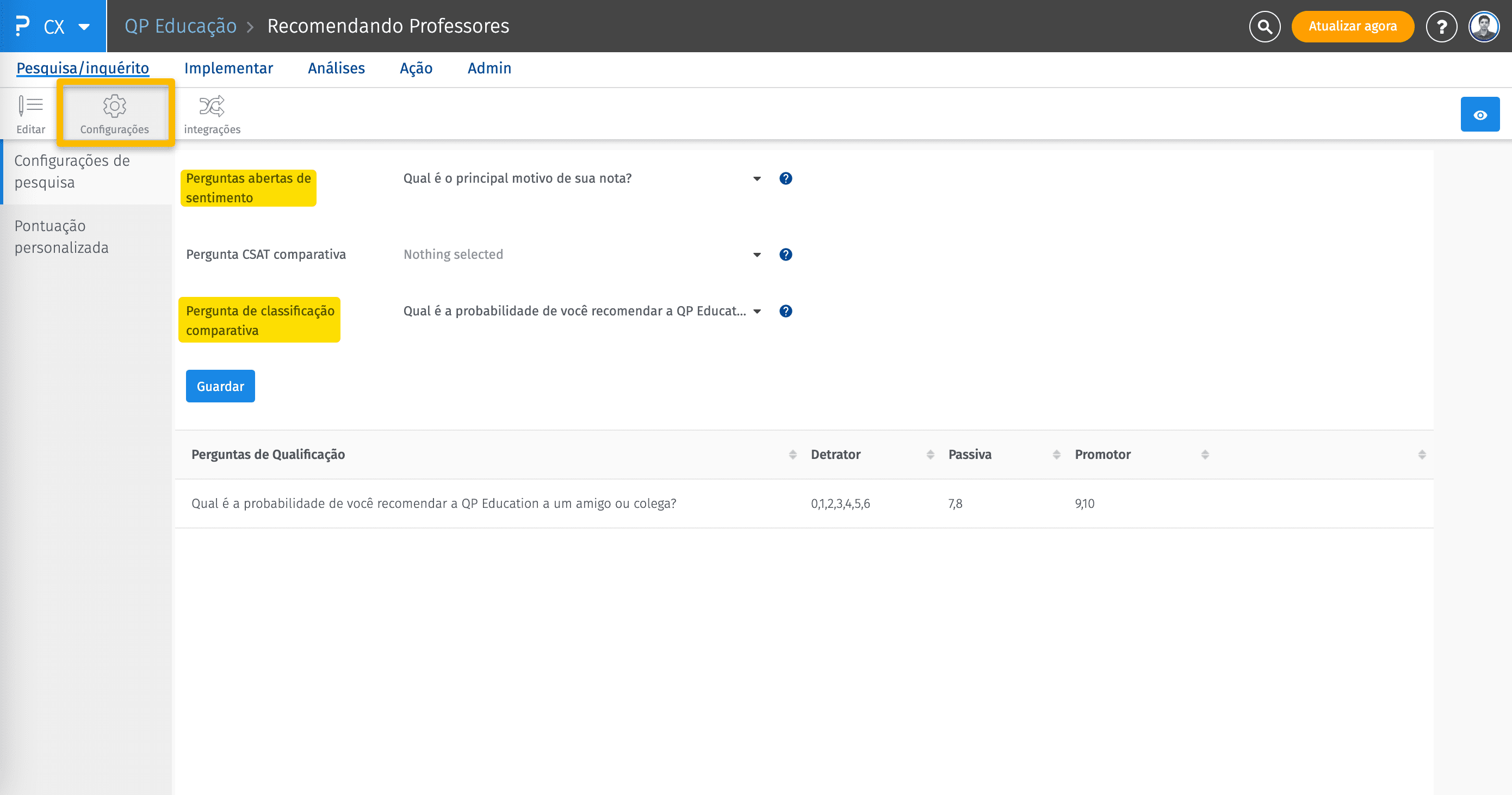
Task: Click the help icon beside Pergunta CSAT comparativa
Action: coord(785,254)
